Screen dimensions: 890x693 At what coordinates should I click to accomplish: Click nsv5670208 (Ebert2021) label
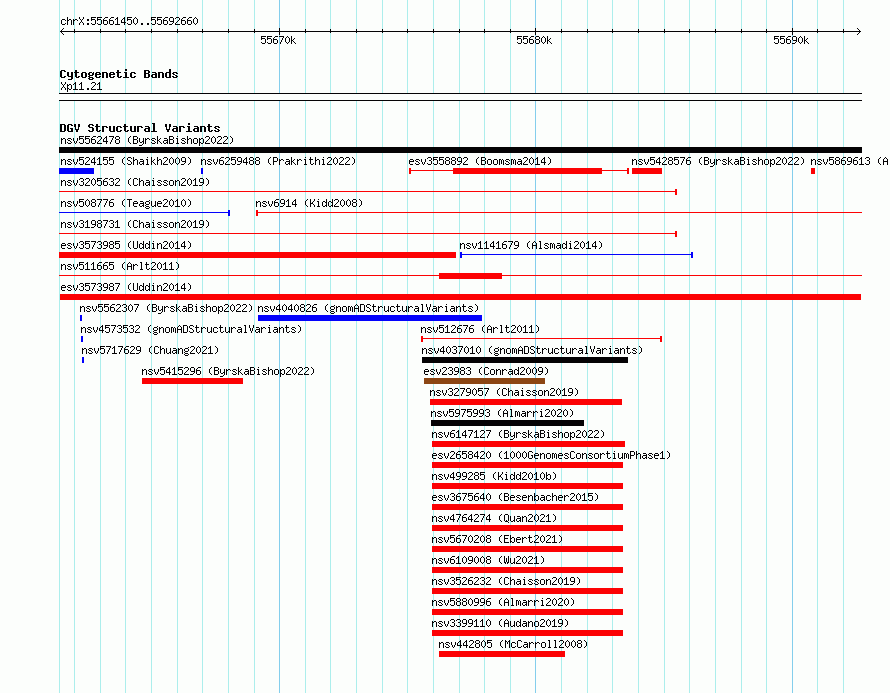(497, 539)
